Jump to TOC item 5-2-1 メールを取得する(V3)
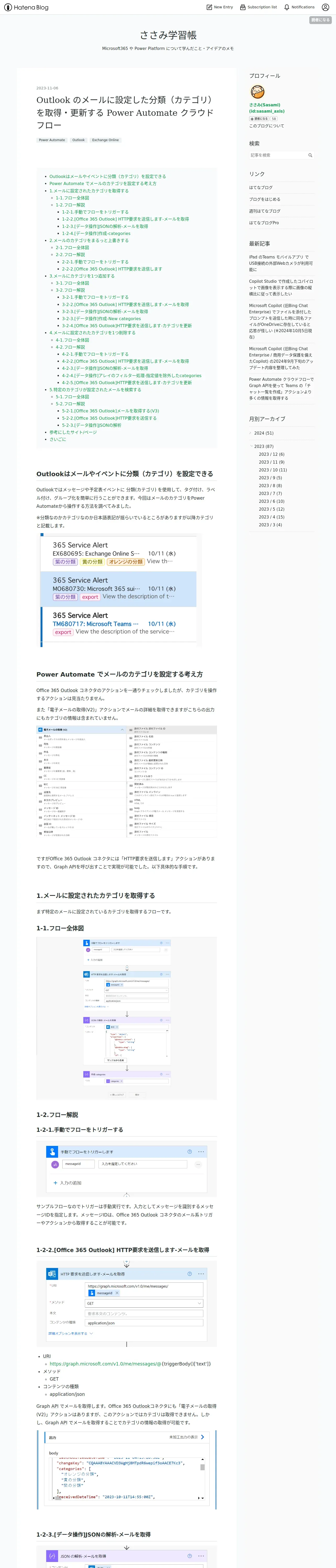 (x=110, y=411)
